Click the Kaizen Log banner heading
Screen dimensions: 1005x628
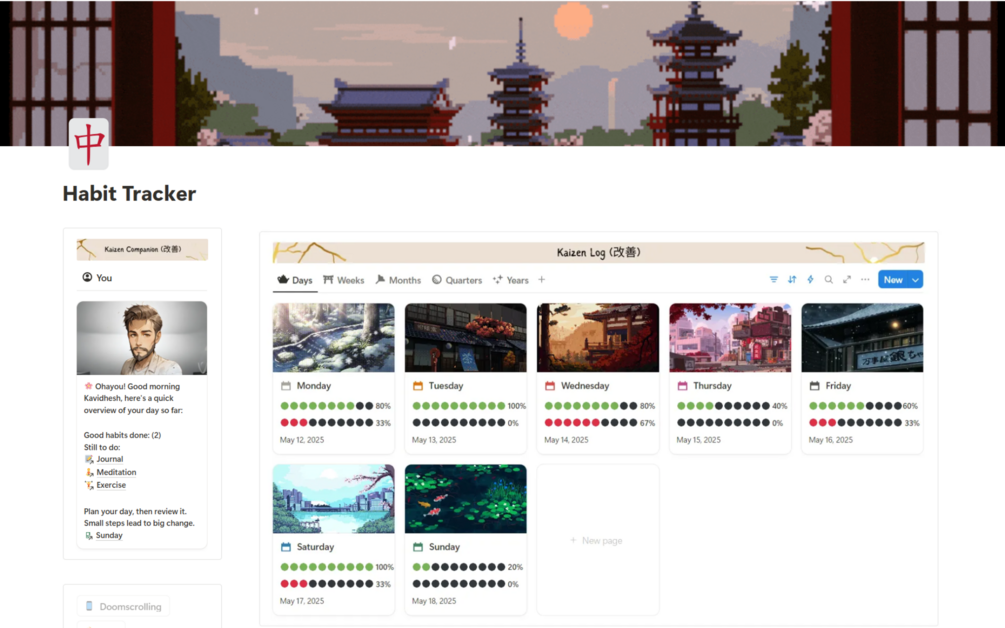598,252
